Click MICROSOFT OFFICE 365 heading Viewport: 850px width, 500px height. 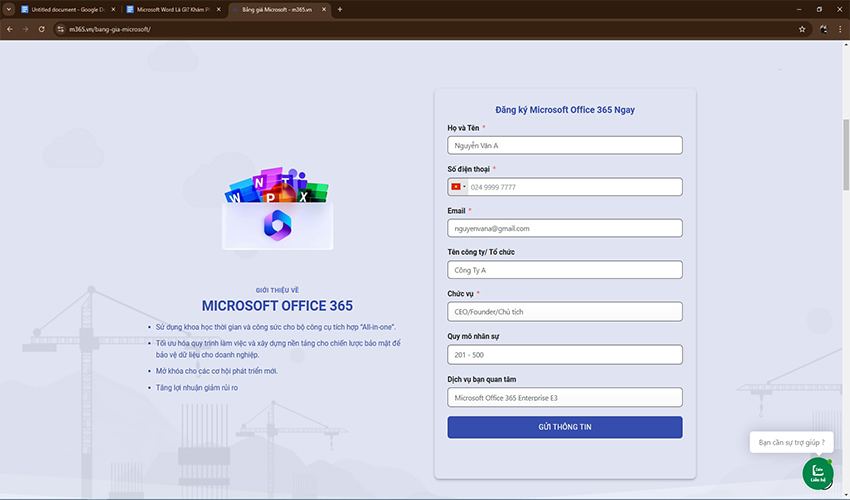tap(277, 306)
